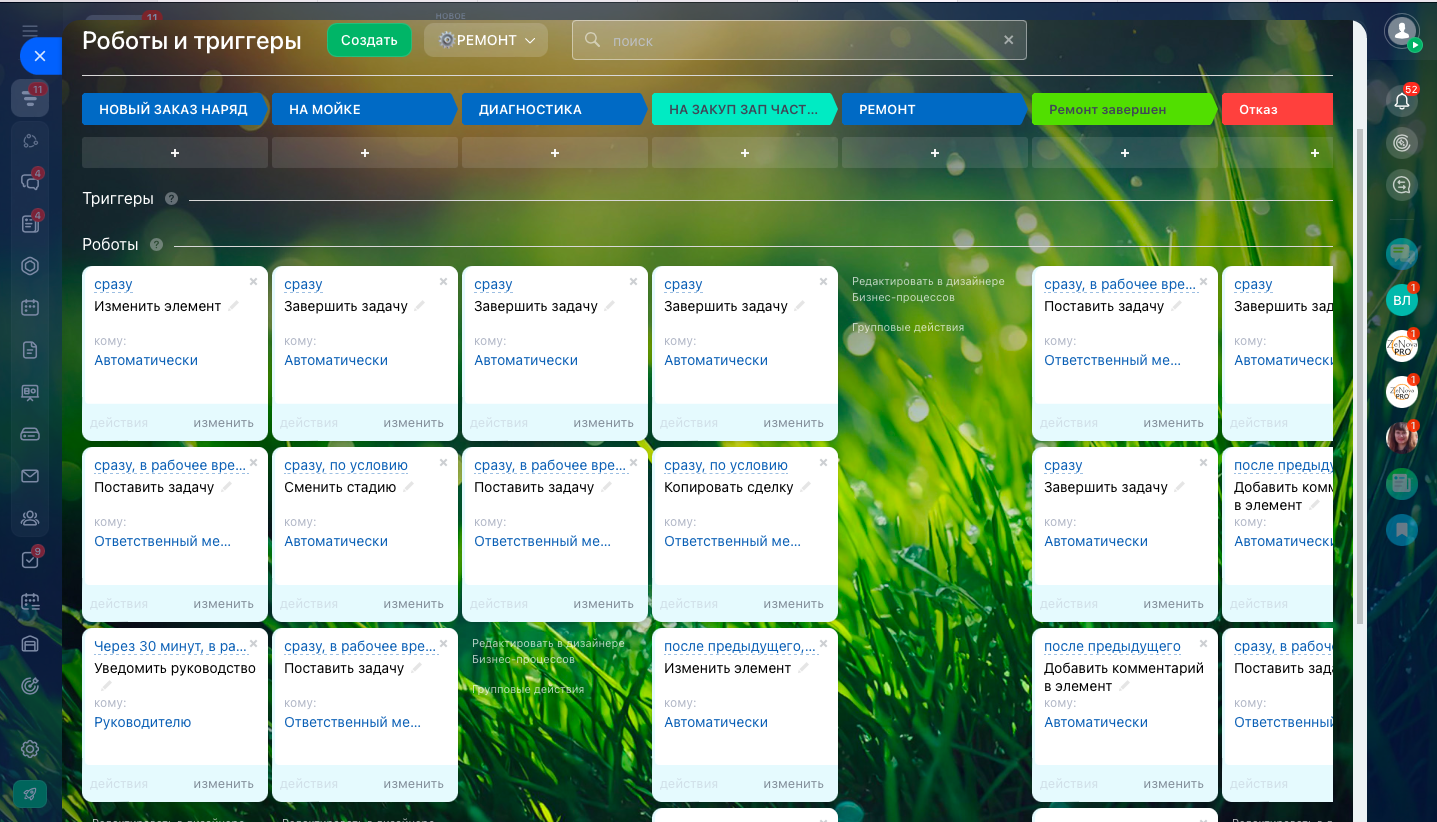Clear the search field with X icon
The image size is (1437, 822).
tap(1008, 40)
